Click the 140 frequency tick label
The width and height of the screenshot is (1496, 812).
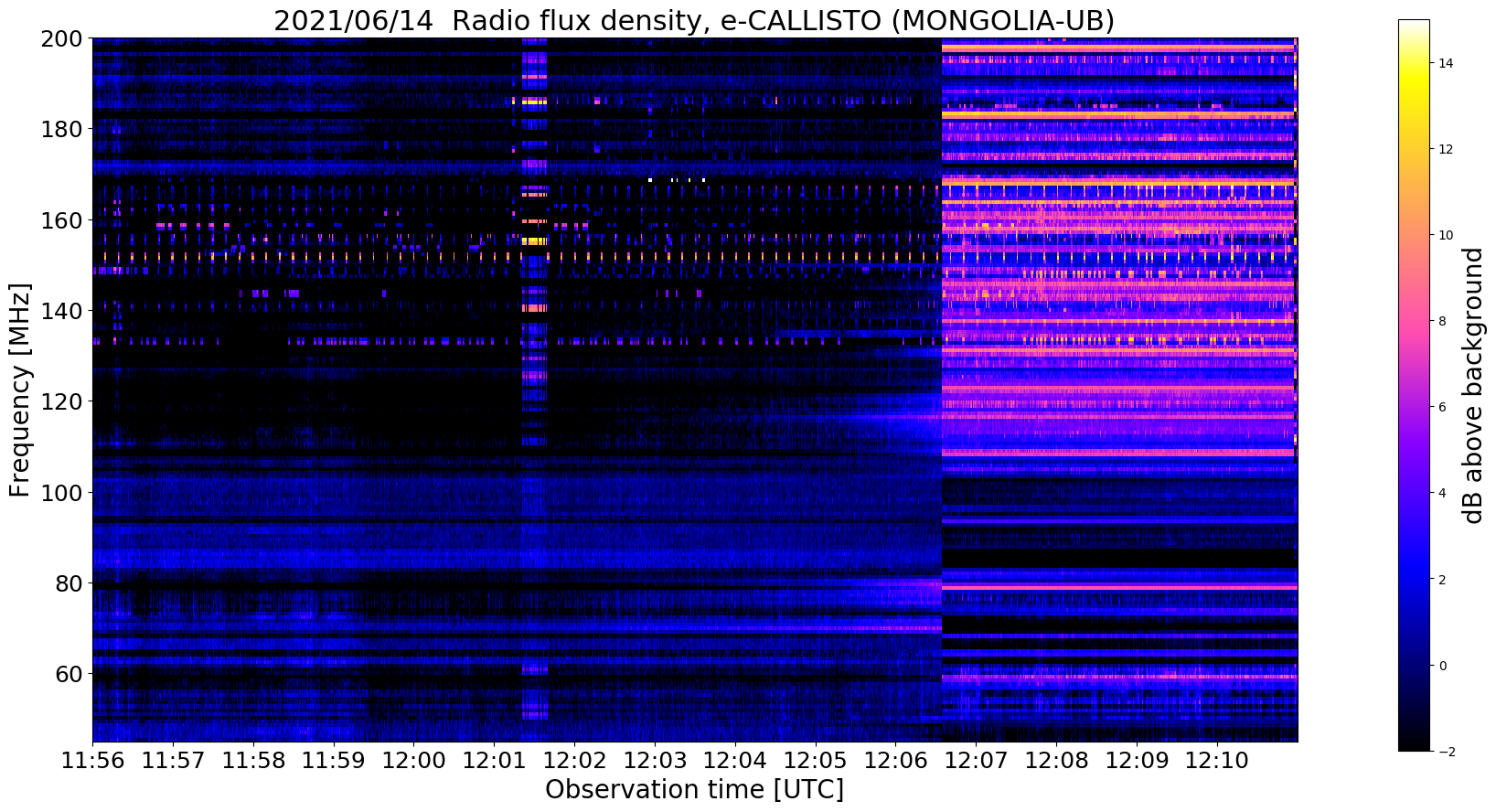[x=64, y=311]
